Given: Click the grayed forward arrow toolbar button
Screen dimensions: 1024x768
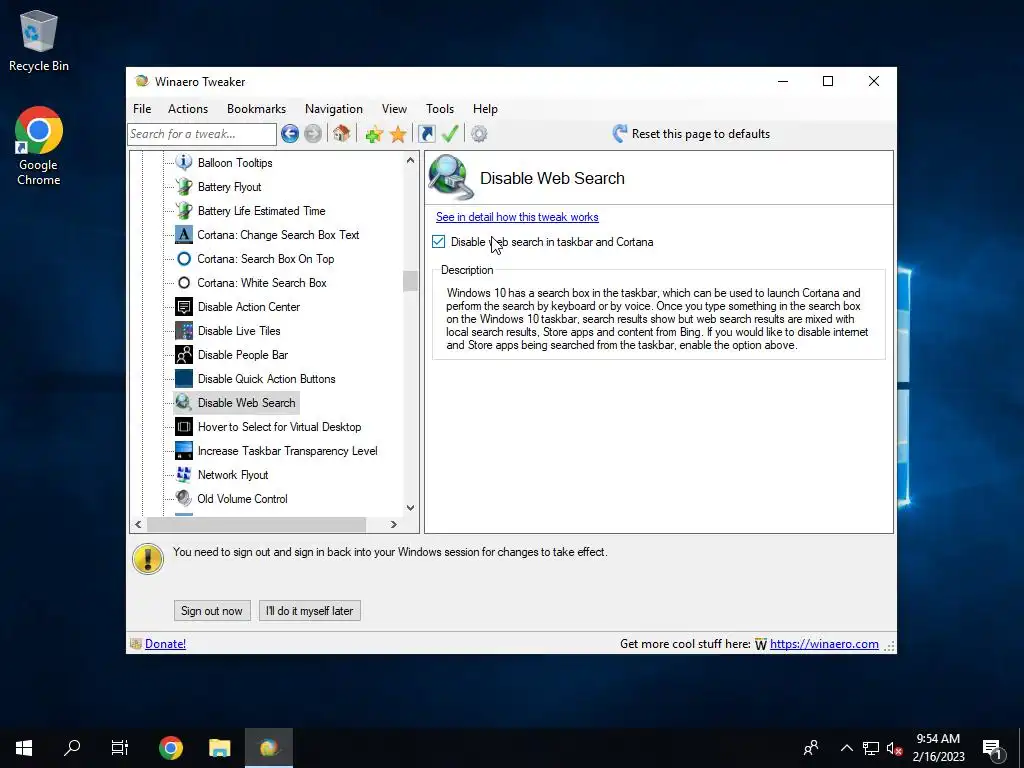Looking at the screenshot, I should click(x=313, y=134).
